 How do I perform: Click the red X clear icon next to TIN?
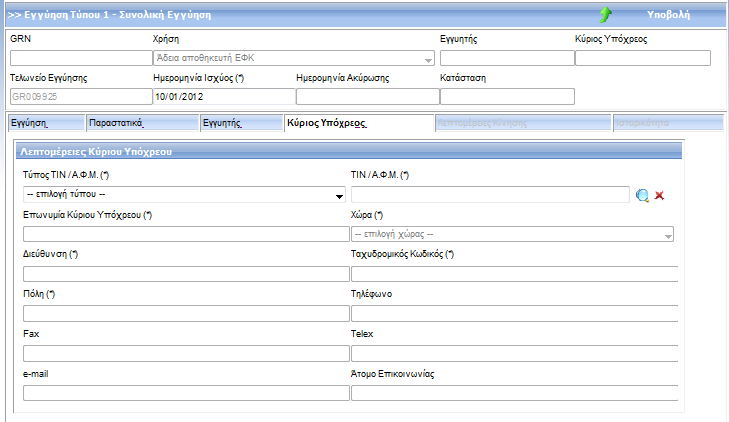(659, 195)
